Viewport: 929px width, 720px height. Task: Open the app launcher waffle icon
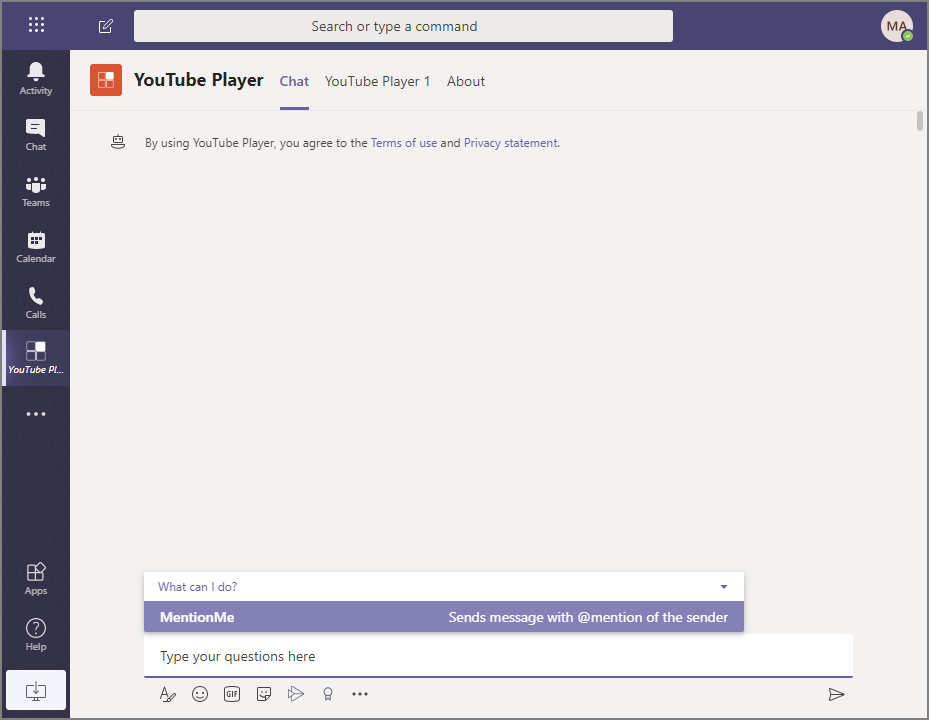click(x=36, y=25)
